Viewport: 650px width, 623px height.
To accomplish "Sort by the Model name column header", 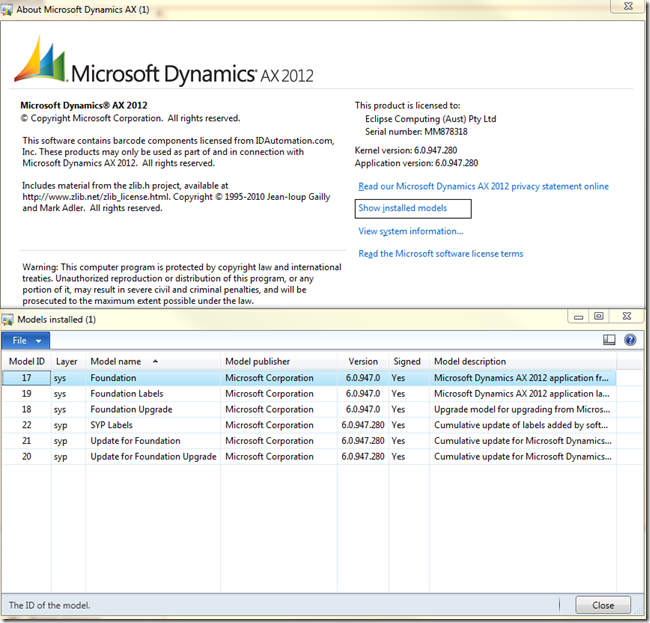I will coord(115,361).
